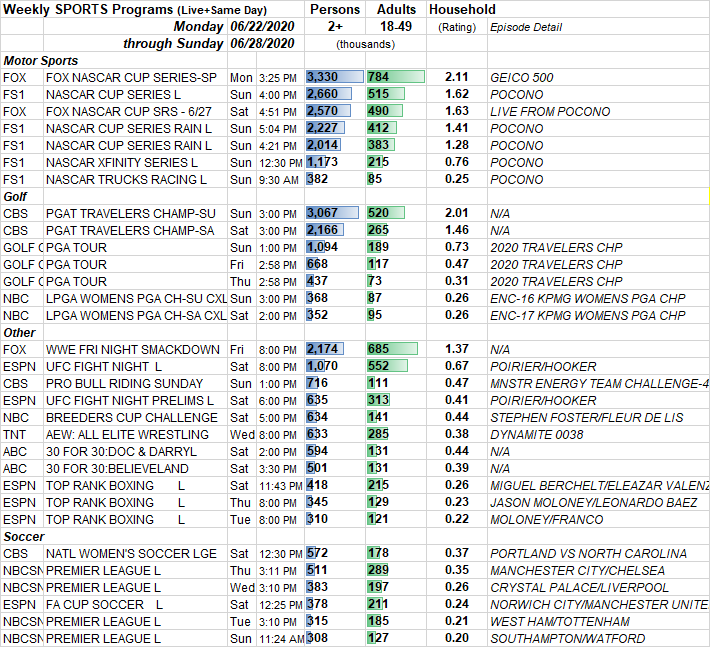Image resolution: width=710 pixels, height=647 pixels.
Task: Select the TNT network cell
Action: 22,435
